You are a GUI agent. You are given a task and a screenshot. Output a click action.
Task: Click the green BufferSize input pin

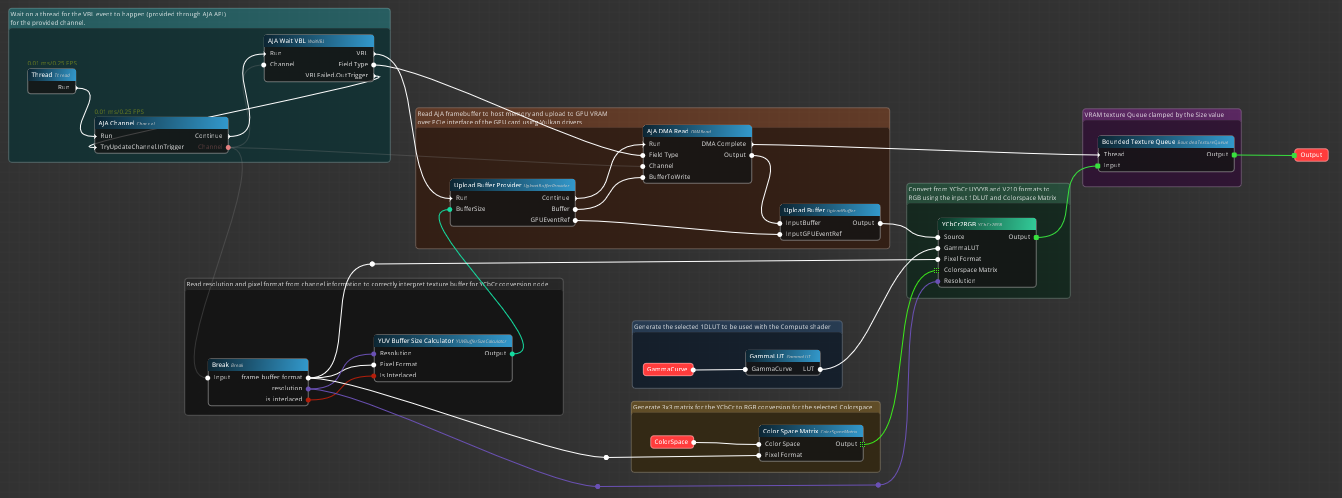(x=449, y=208)
